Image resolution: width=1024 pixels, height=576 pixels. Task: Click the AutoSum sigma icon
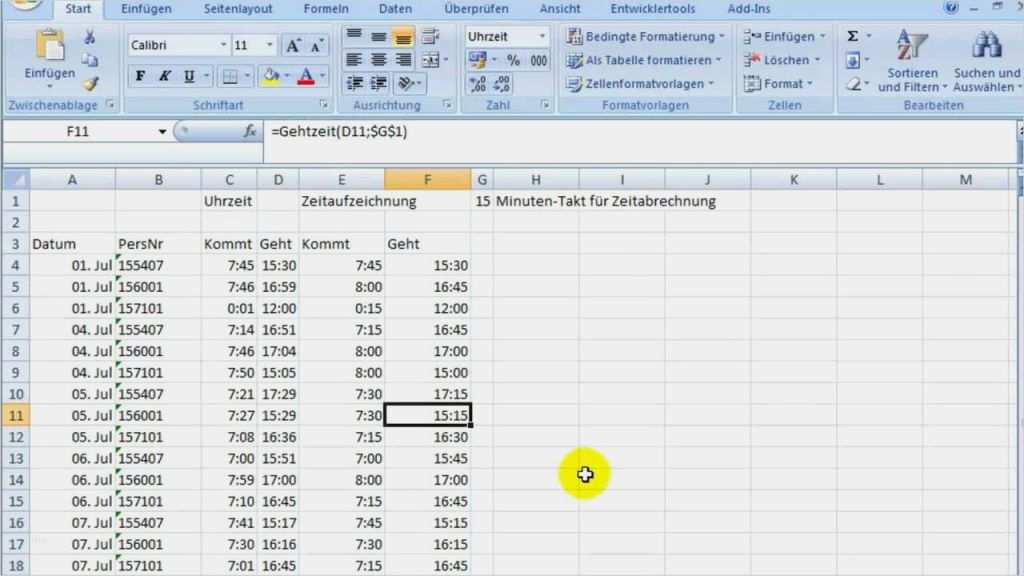click(851, 36)
